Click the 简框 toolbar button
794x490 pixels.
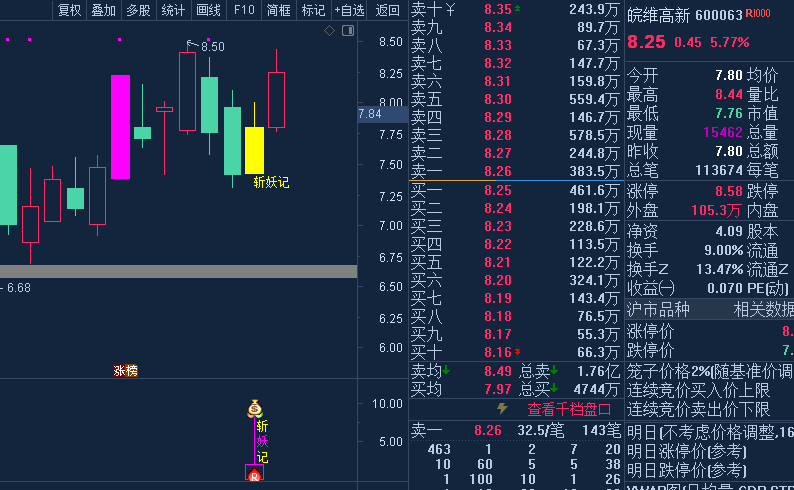(x=279, y=10)
